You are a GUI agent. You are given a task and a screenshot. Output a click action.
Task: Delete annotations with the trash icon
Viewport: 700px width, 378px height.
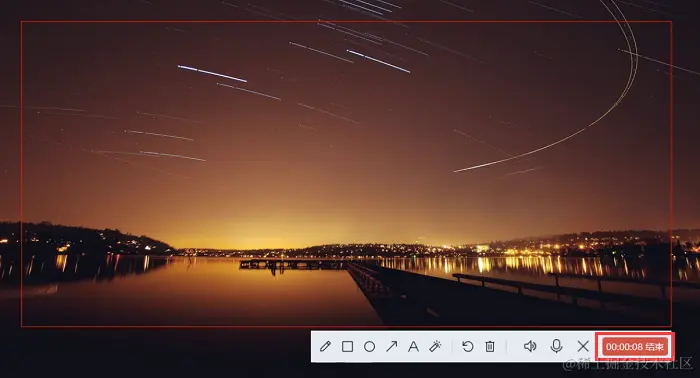click(490, 346)
